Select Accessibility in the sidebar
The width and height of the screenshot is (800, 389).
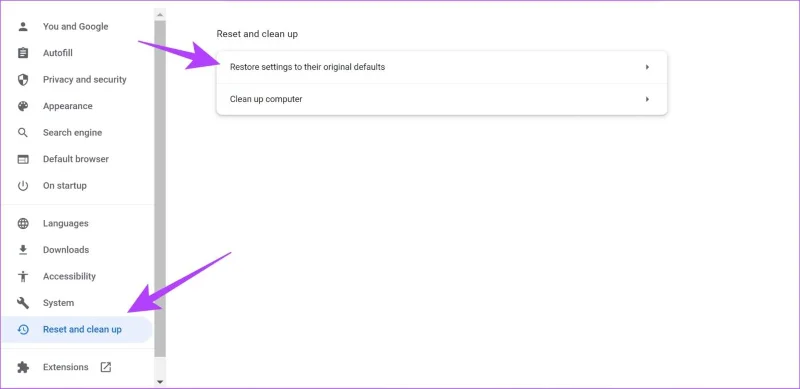point(69,277)
